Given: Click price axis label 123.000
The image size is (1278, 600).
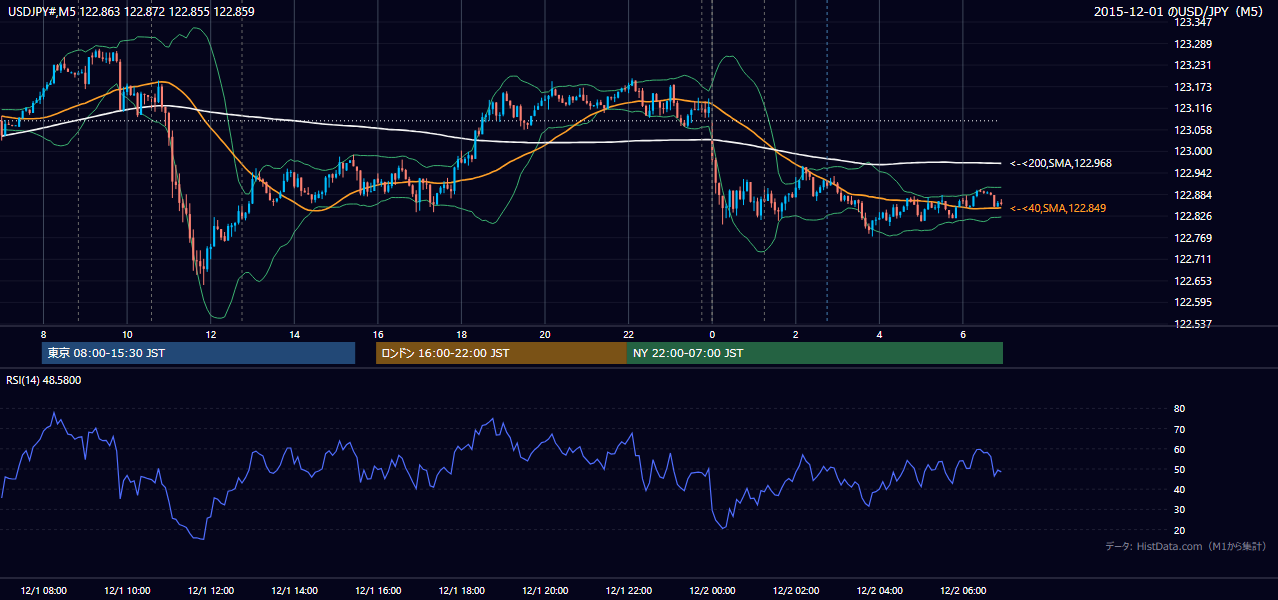Looking at the screenshot, I should tap(1192, 151).
